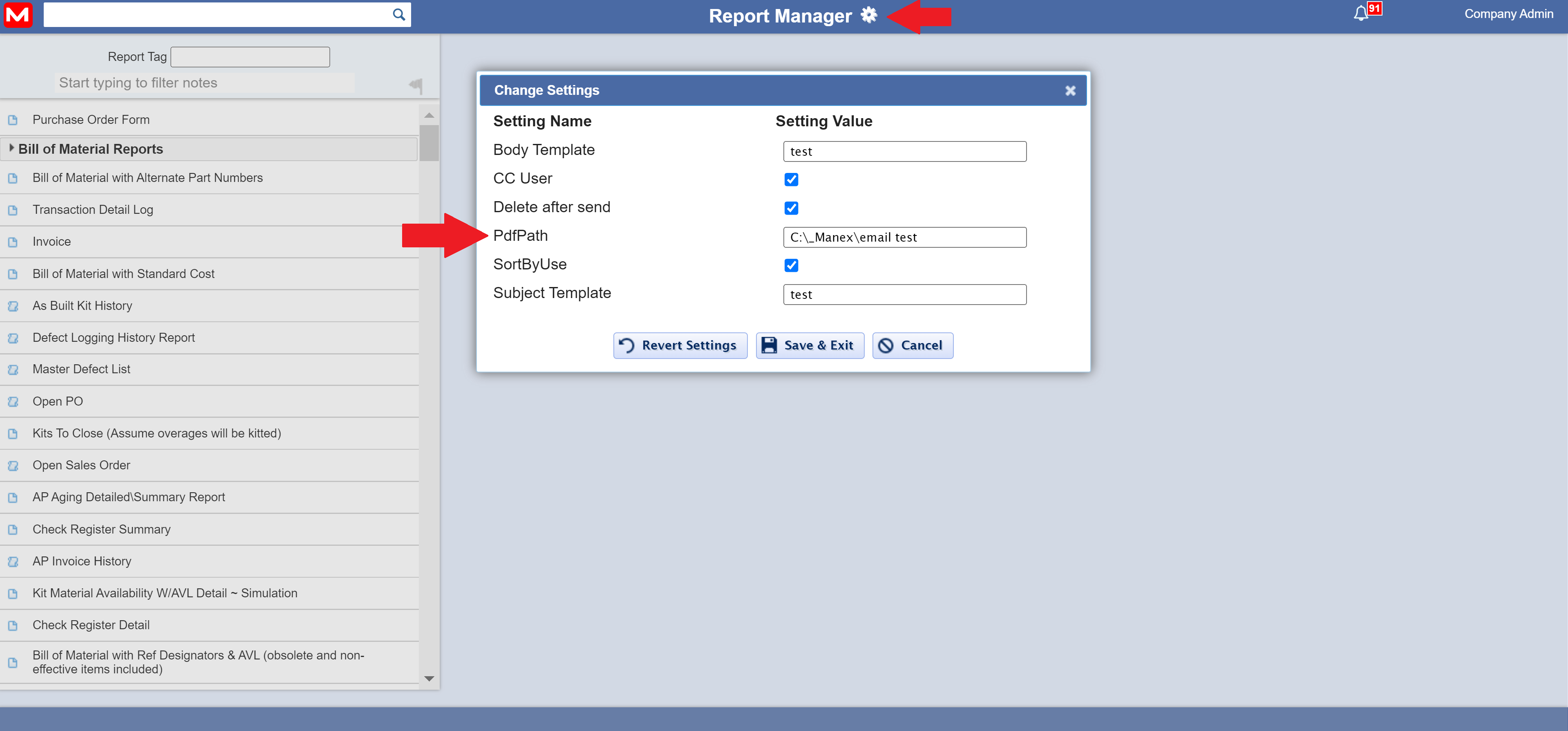Expand Bill of Material Reports group
This screenshot has height=731, width=1568.
pos(11,148)
